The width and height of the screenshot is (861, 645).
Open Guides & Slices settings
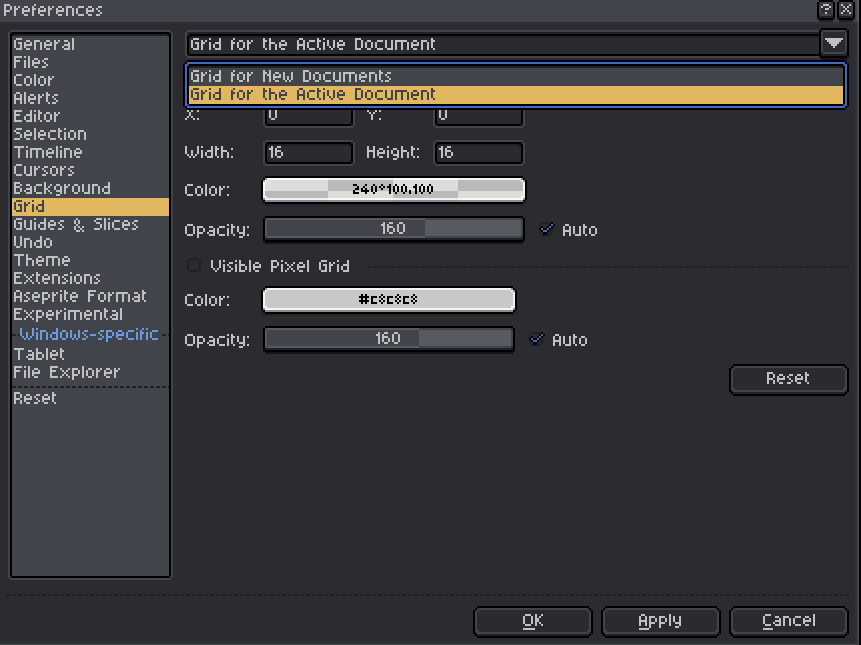click(x=76, y=224)
